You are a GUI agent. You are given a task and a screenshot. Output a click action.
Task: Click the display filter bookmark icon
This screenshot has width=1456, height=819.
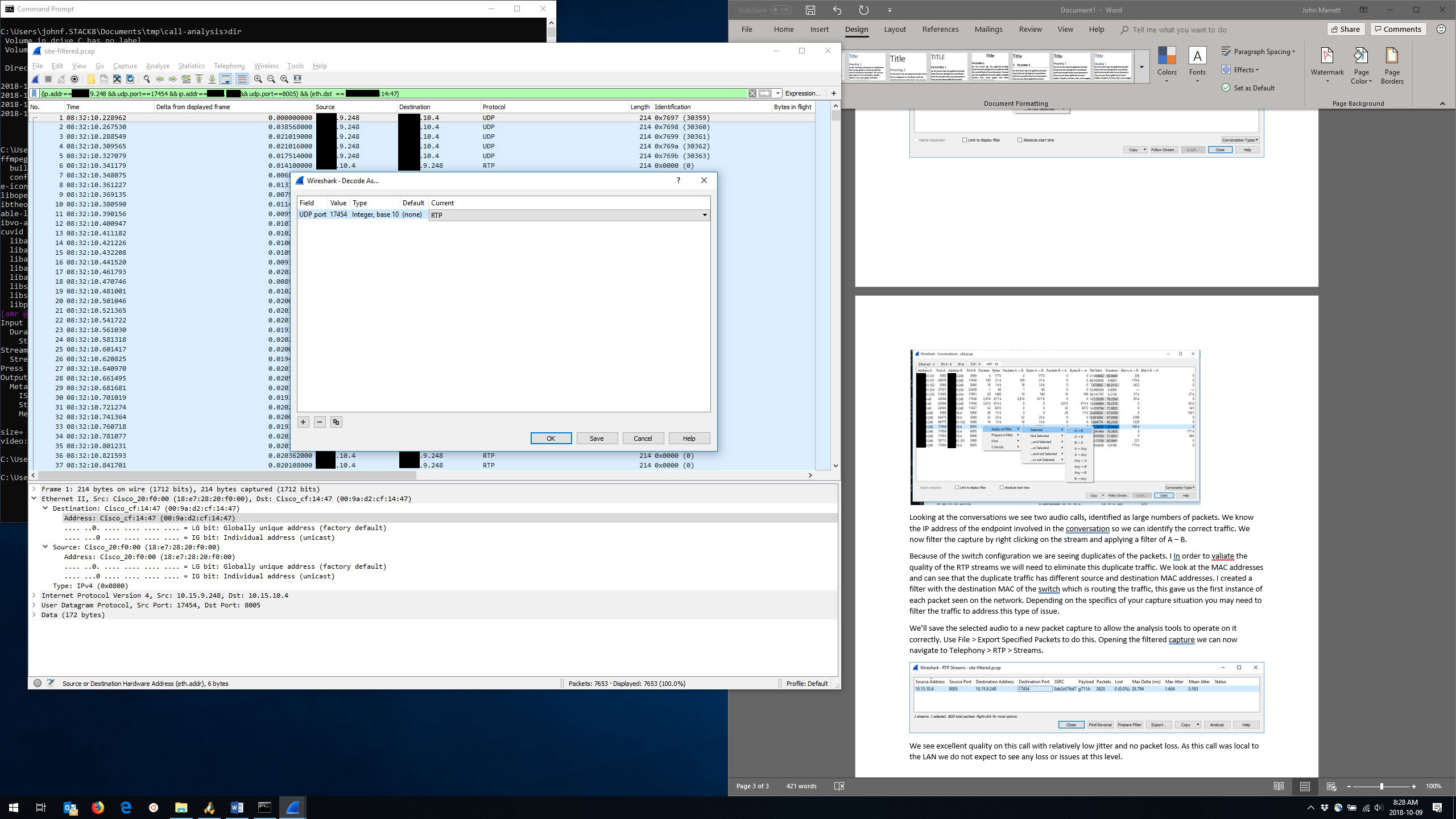point(34,93)
